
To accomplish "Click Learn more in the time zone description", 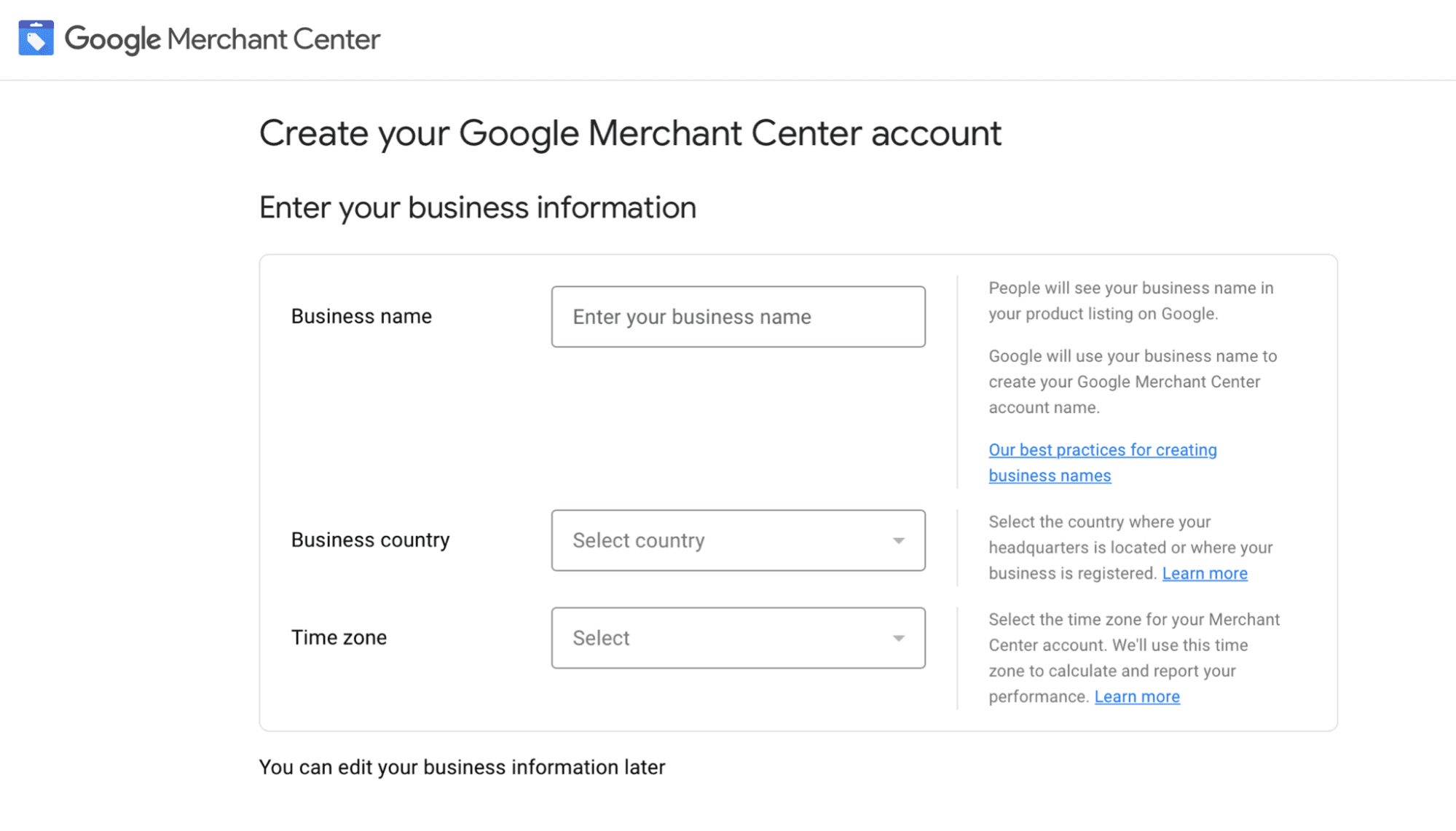I will [1136, 696].
